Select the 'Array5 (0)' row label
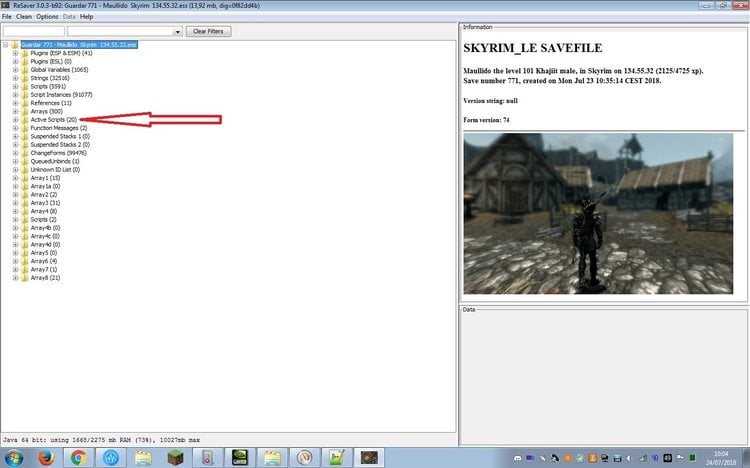The width and height of the screenshot is (750, 468). tap(44, 253)
